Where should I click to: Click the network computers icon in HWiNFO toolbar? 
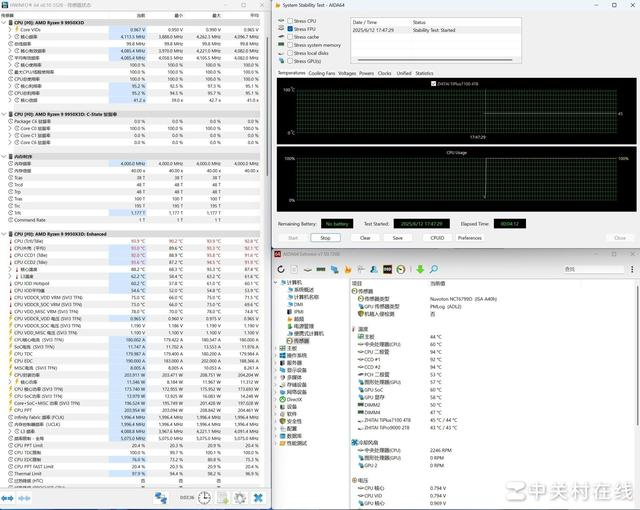(x=159, y=497)
